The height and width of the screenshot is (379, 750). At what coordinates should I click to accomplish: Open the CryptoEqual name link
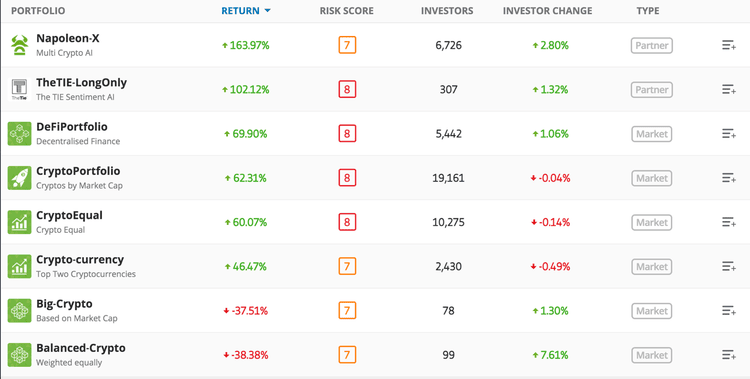pyautogui.click(x=69, y=215)
